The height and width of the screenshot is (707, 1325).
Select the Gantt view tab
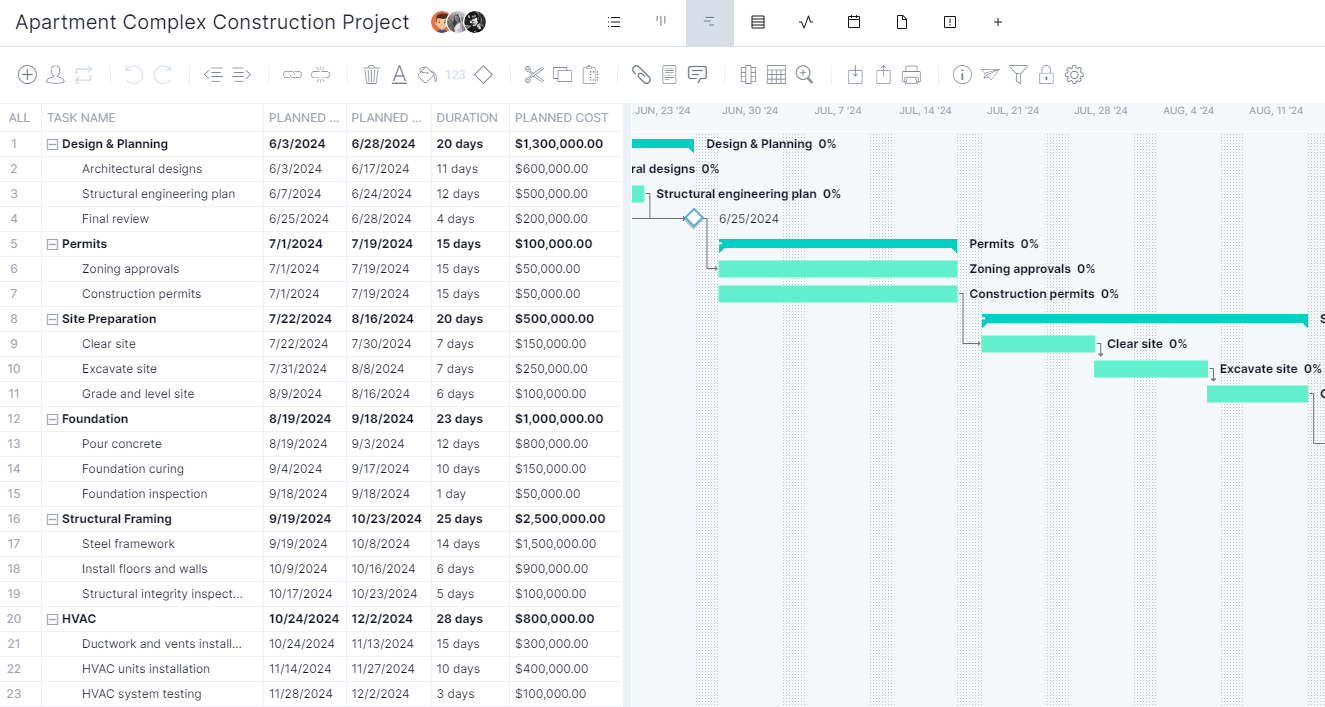click(x=710, y=22)
